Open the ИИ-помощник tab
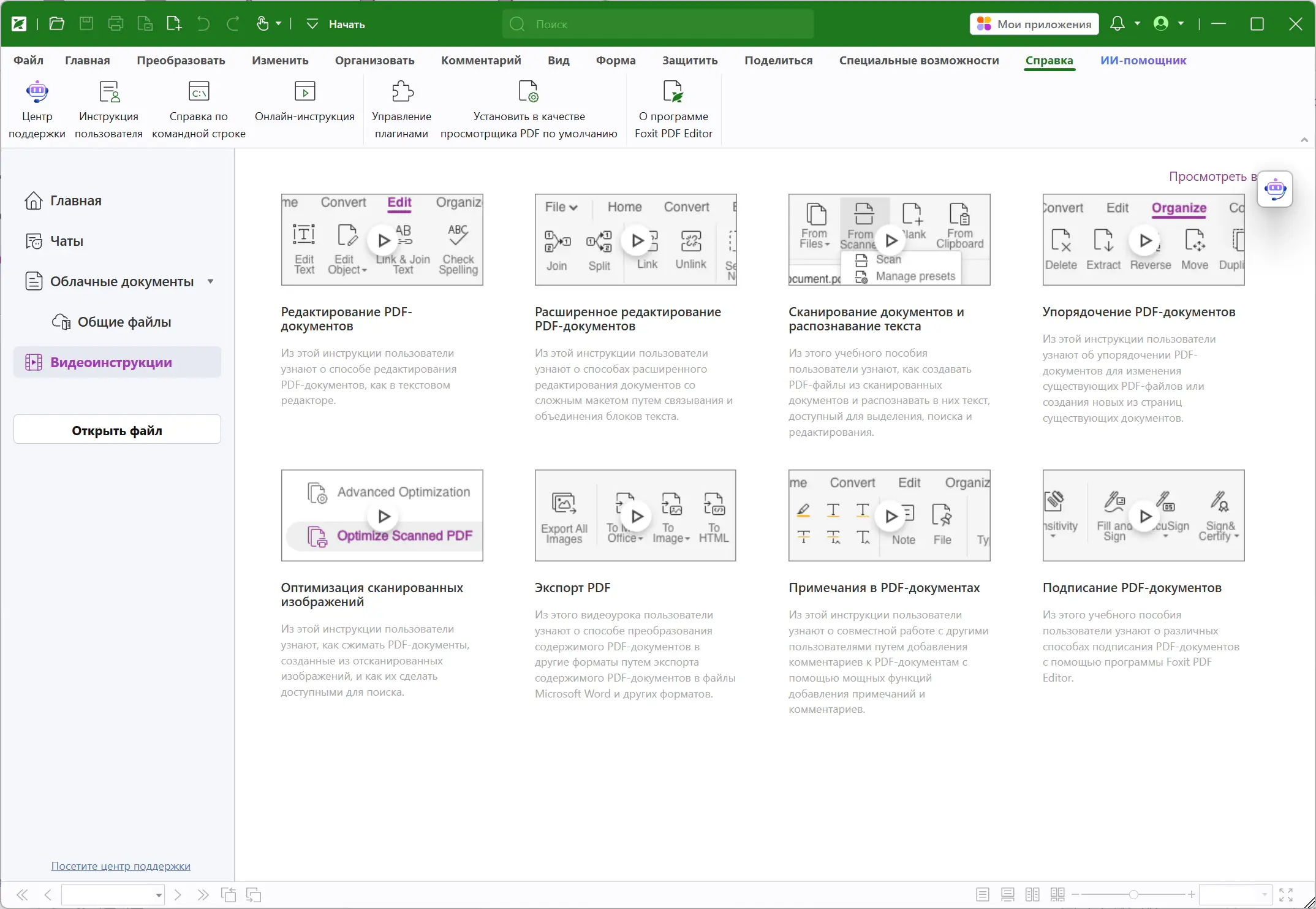 [x=1143, y=61]
